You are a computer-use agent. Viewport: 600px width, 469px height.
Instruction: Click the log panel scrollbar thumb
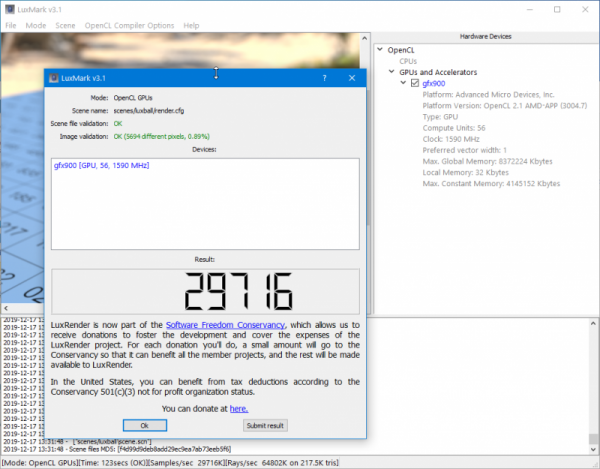593,438
